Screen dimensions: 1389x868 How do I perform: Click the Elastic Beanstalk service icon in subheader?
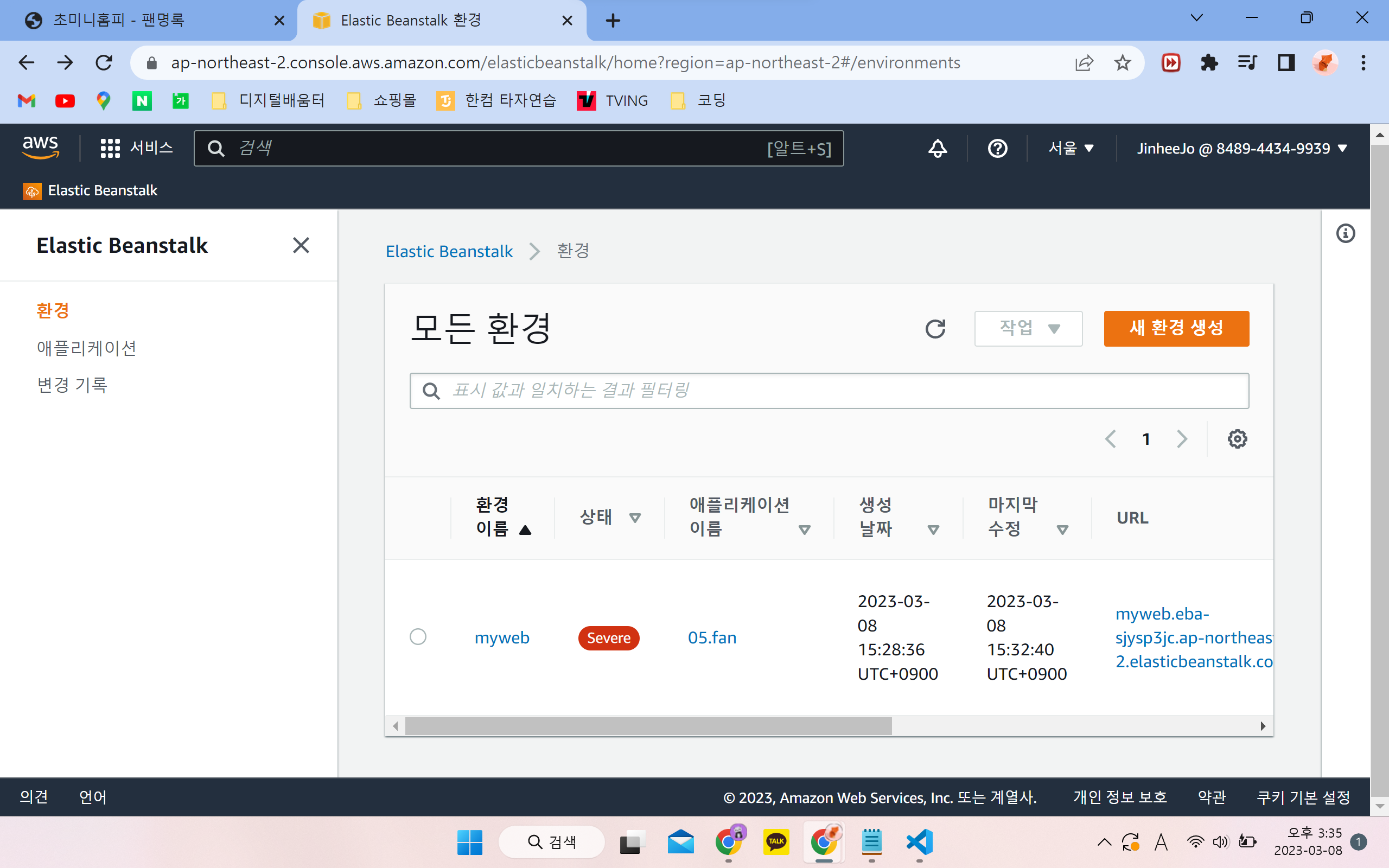pyautogui.click(x=32, y=190)
